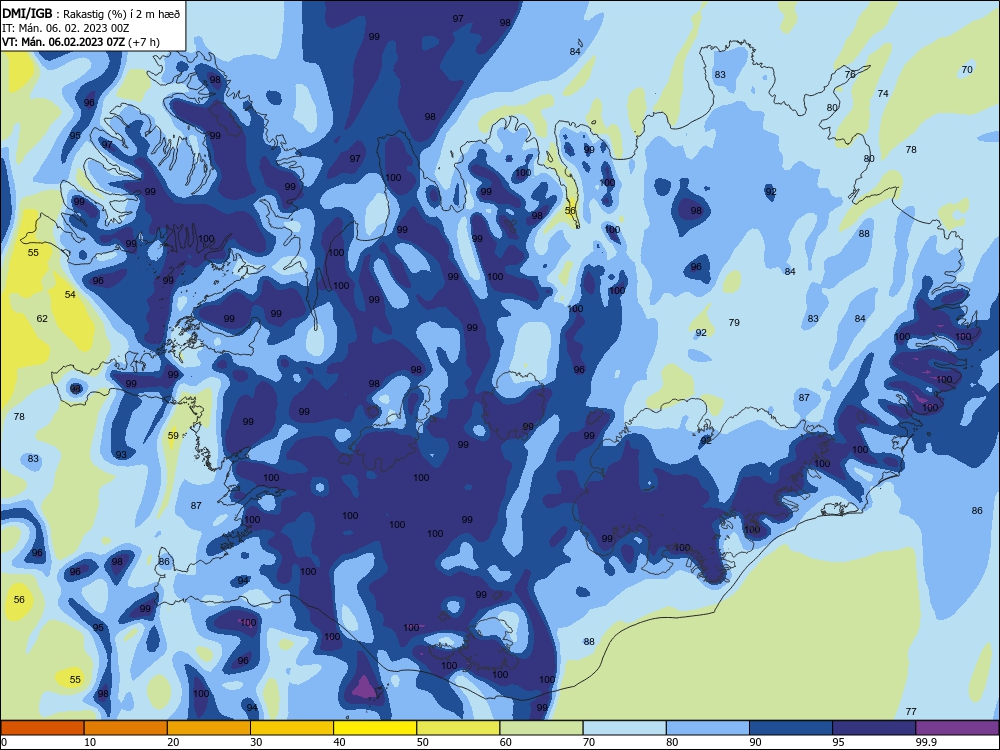Click the legend label '50'

pos(423,742)
